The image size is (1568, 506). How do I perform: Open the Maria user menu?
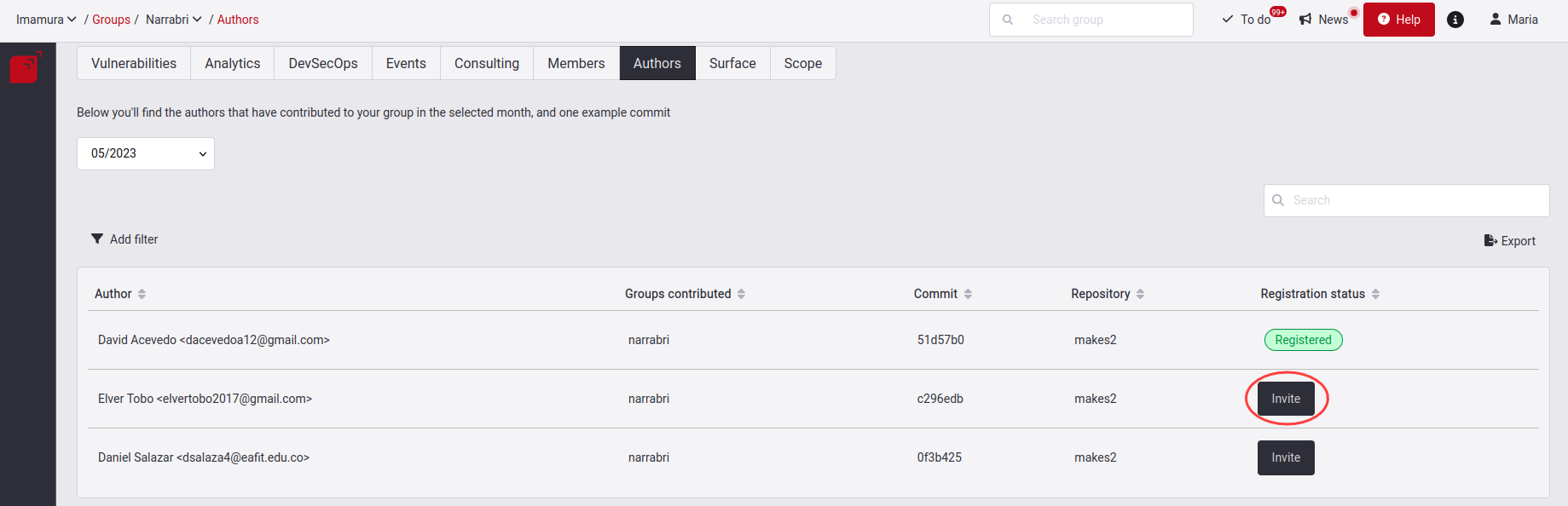coord(1513,20)
